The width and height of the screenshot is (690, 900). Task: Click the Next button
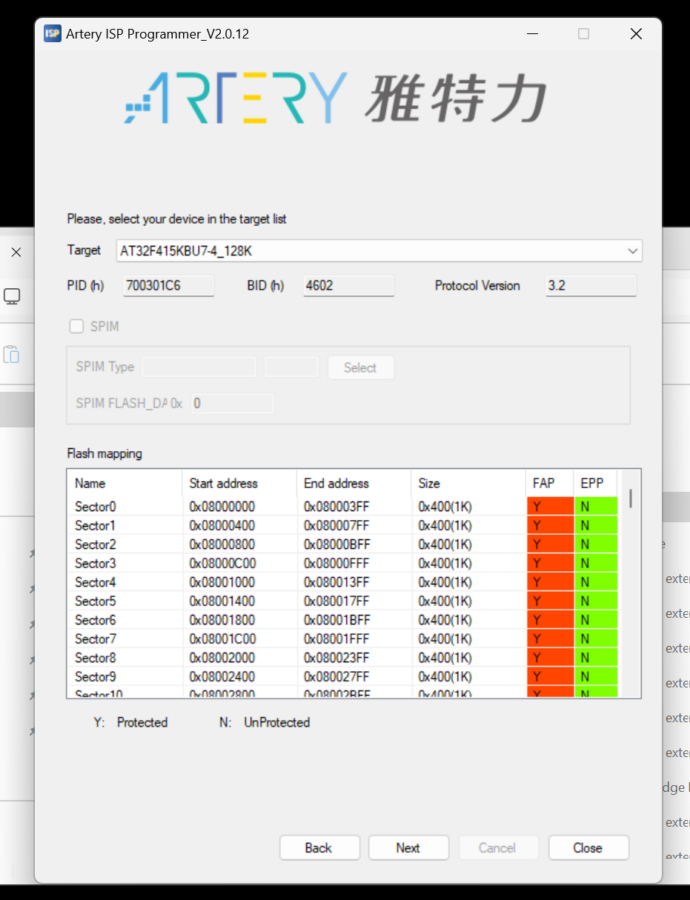point(408,848)
